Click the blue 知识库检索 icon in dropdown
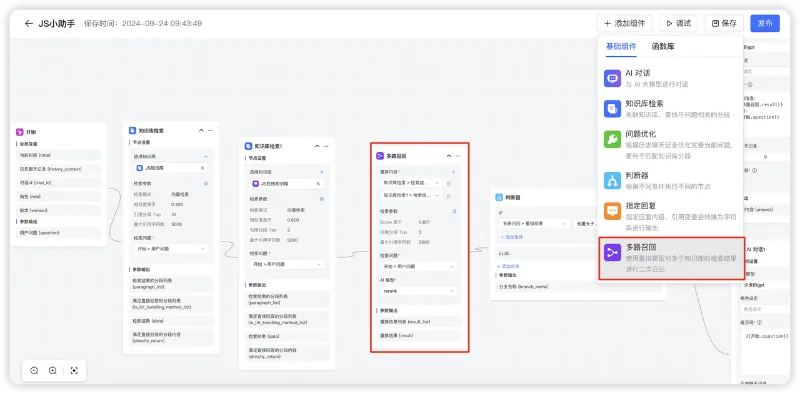This screenshot has height=394, width=800. coord(612,109)
